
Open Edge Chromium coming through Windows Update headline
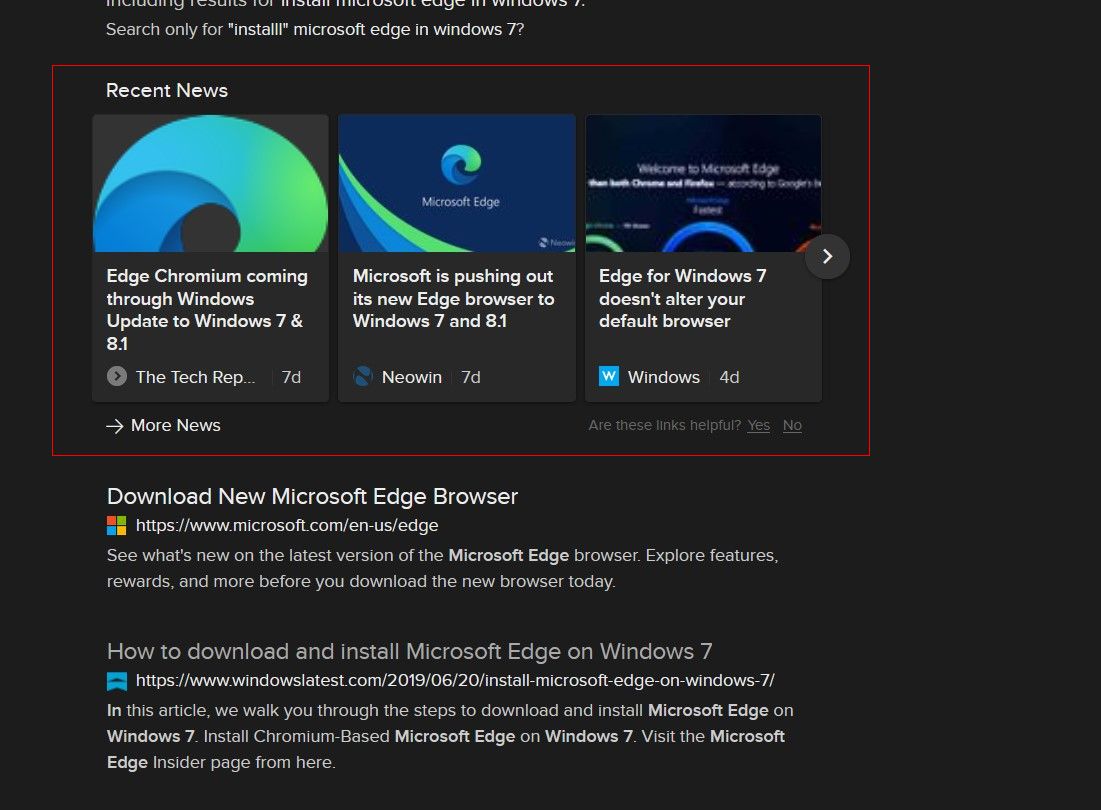207,310
